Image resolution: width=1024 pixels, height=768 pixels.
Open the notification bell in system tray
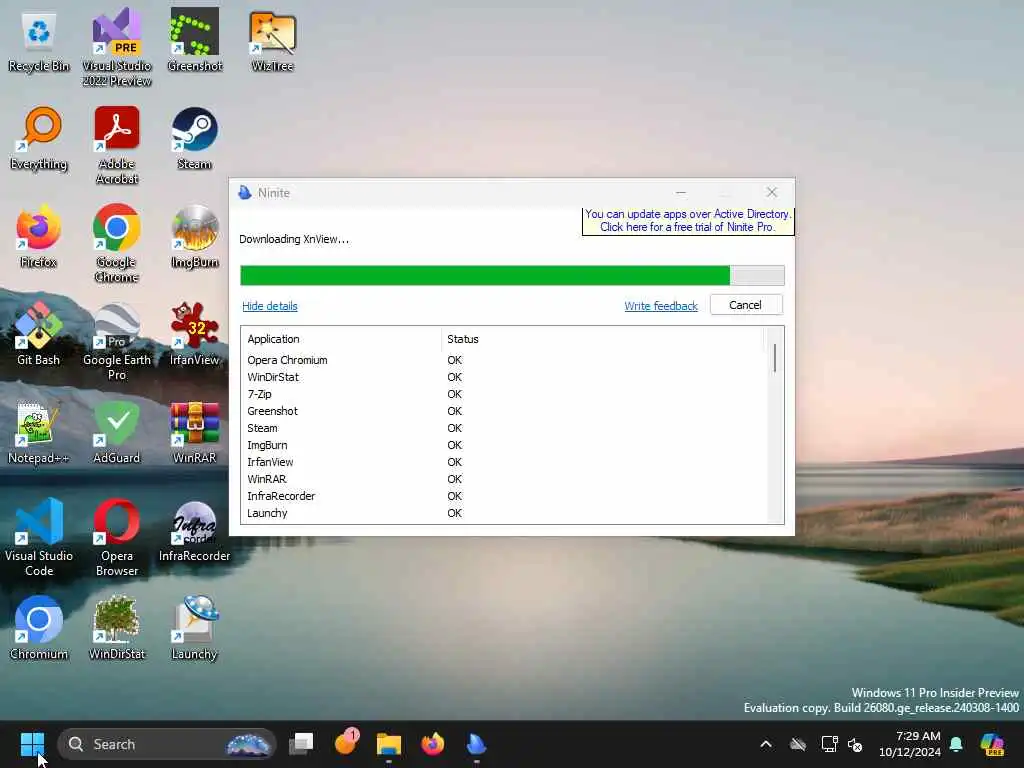(x=956, y=744)
